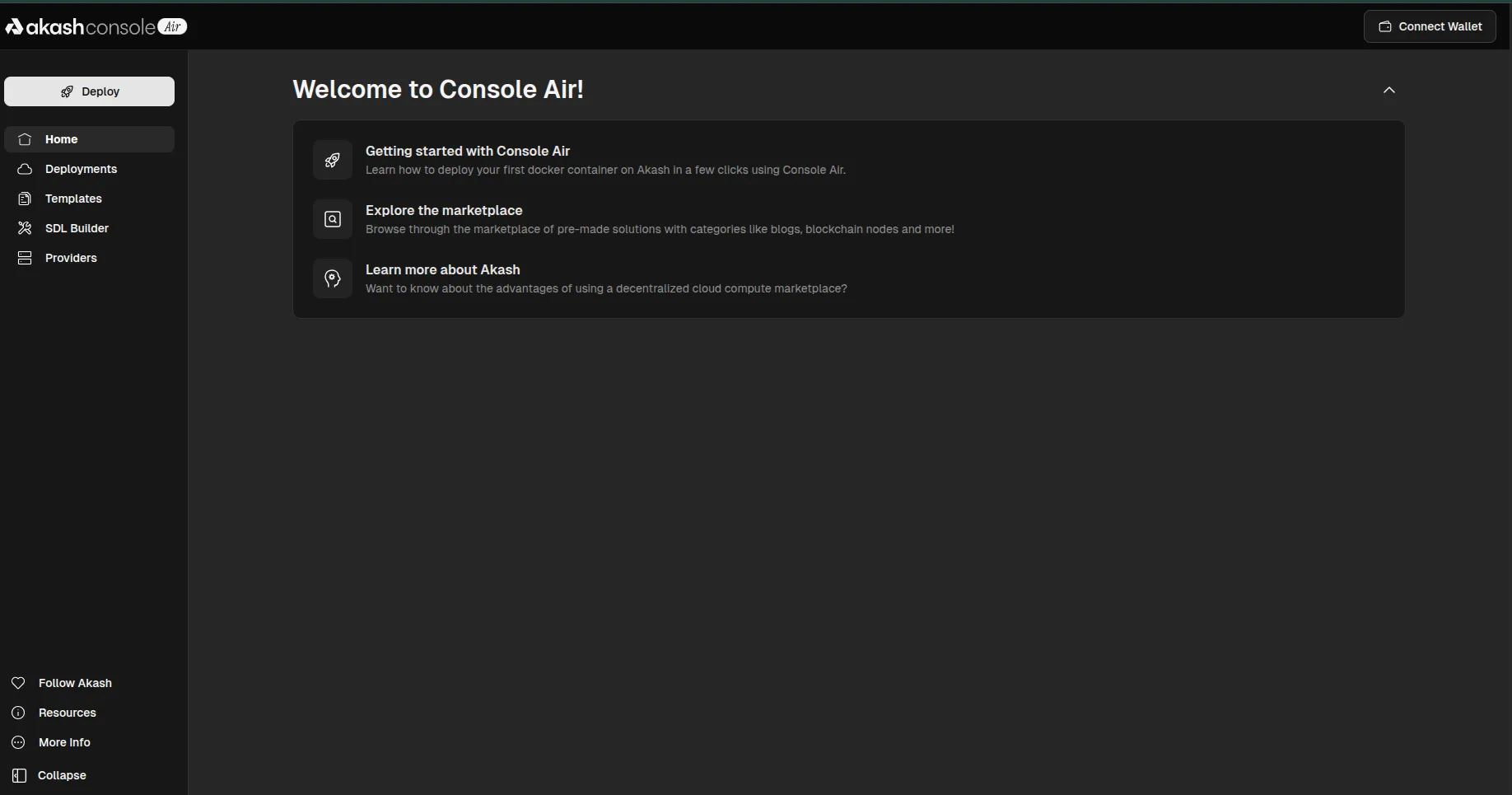Open Getting started with Console Air
The height and width of the screenshot is (795, 1512).
468,151
